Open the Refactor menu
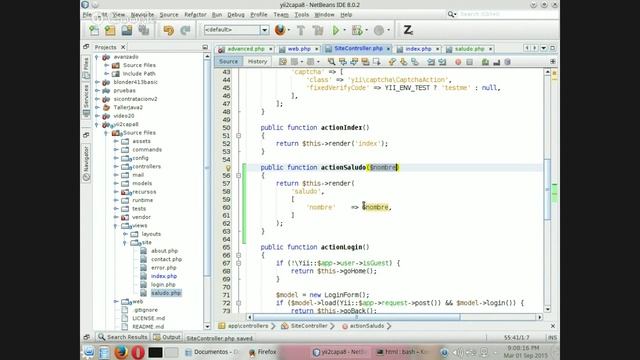This screenshot has width=640, height=360. pos(195,15)
